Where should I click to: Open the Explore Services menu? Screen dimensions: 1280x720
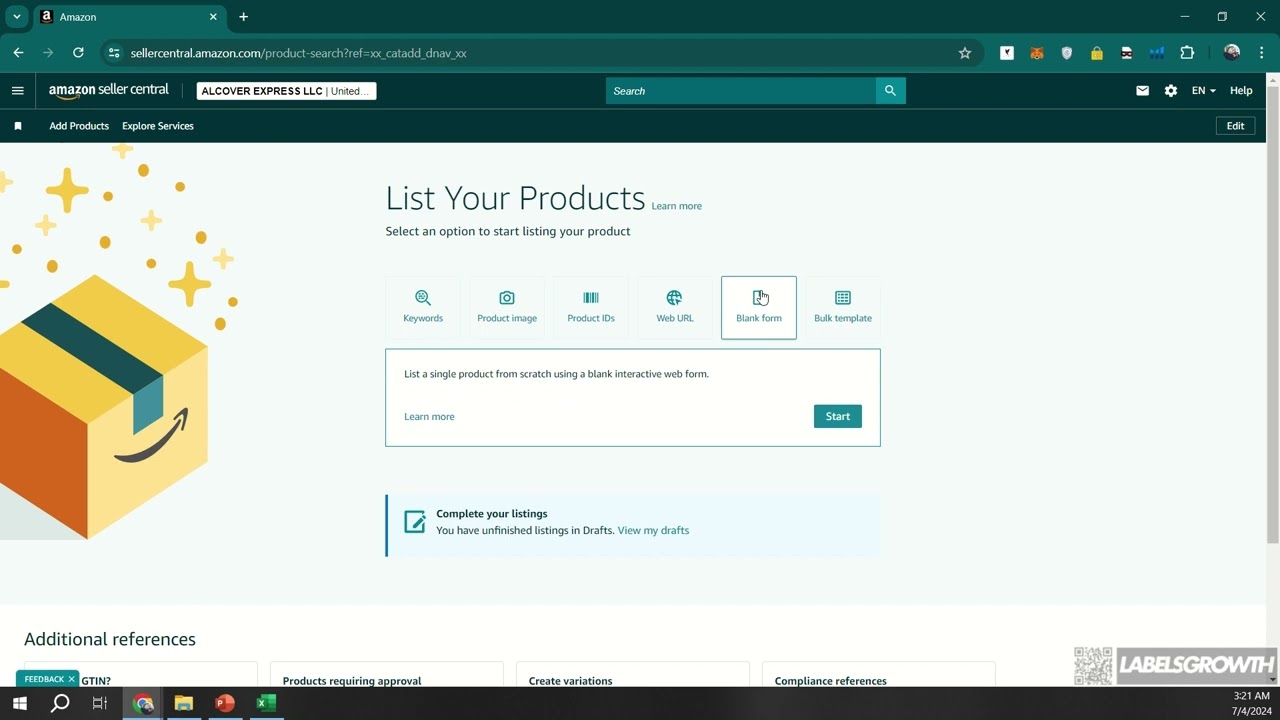[x=158, y=126]
